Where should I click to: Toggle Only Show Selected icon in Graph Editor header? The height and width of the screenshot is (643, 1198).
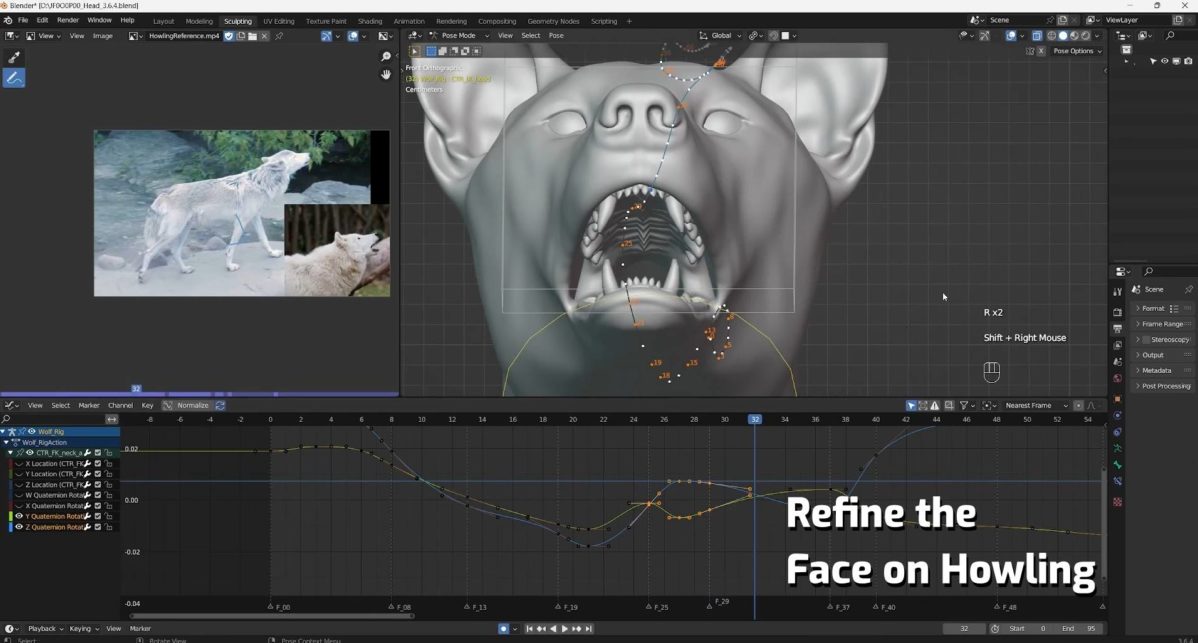[x=911, y=405]
